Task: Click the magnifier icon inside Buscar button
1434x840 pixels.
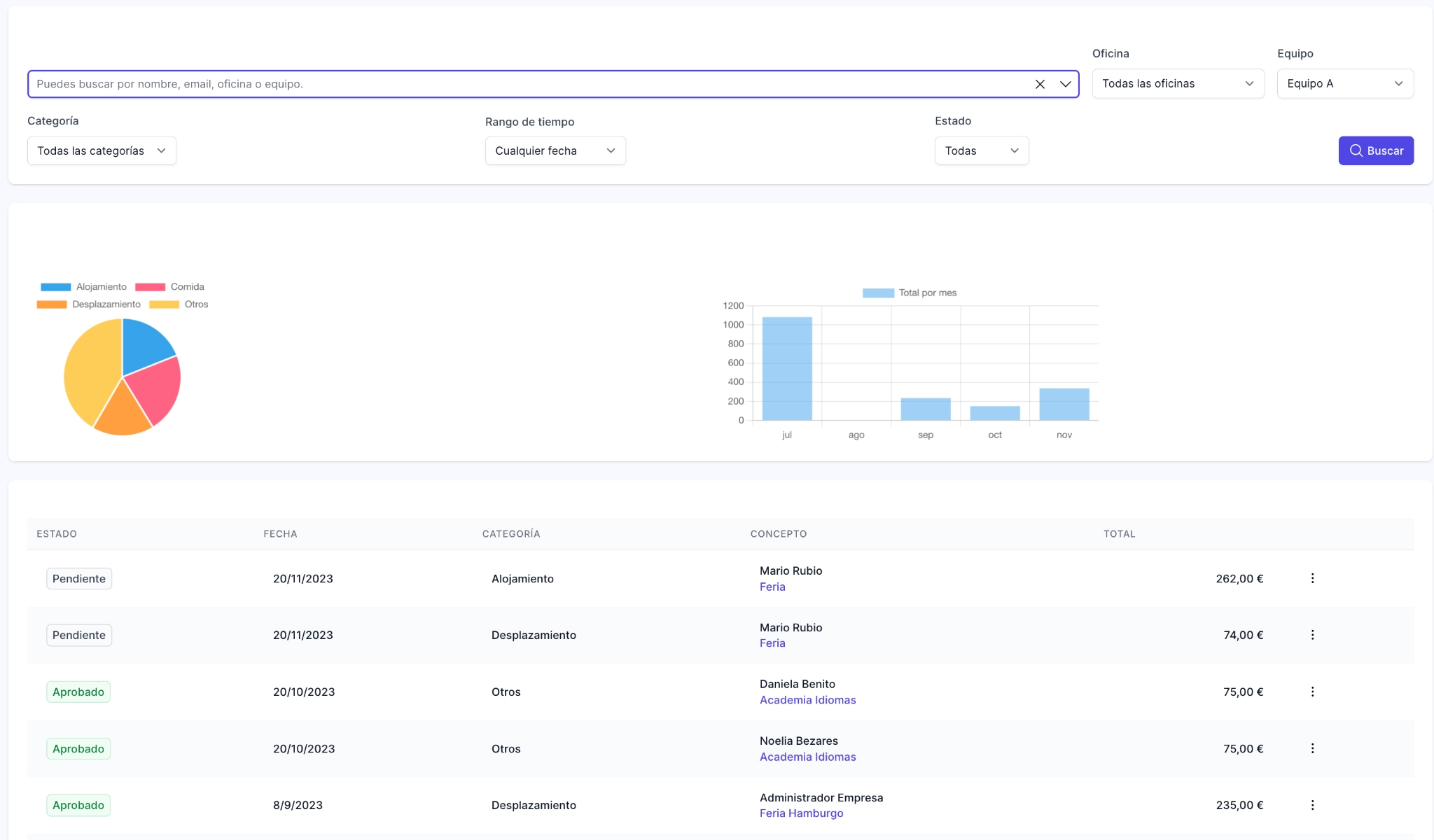Action: [1356, 150]
